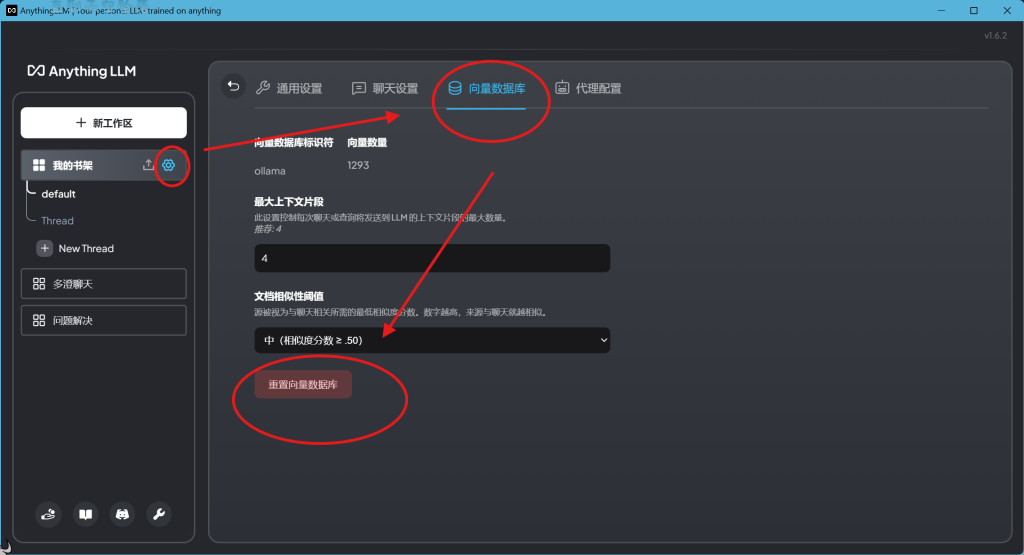Viewport: 1024px width, 555px height.
Task: Click the support hand icon in footer
Action: [x=48, y=515]
